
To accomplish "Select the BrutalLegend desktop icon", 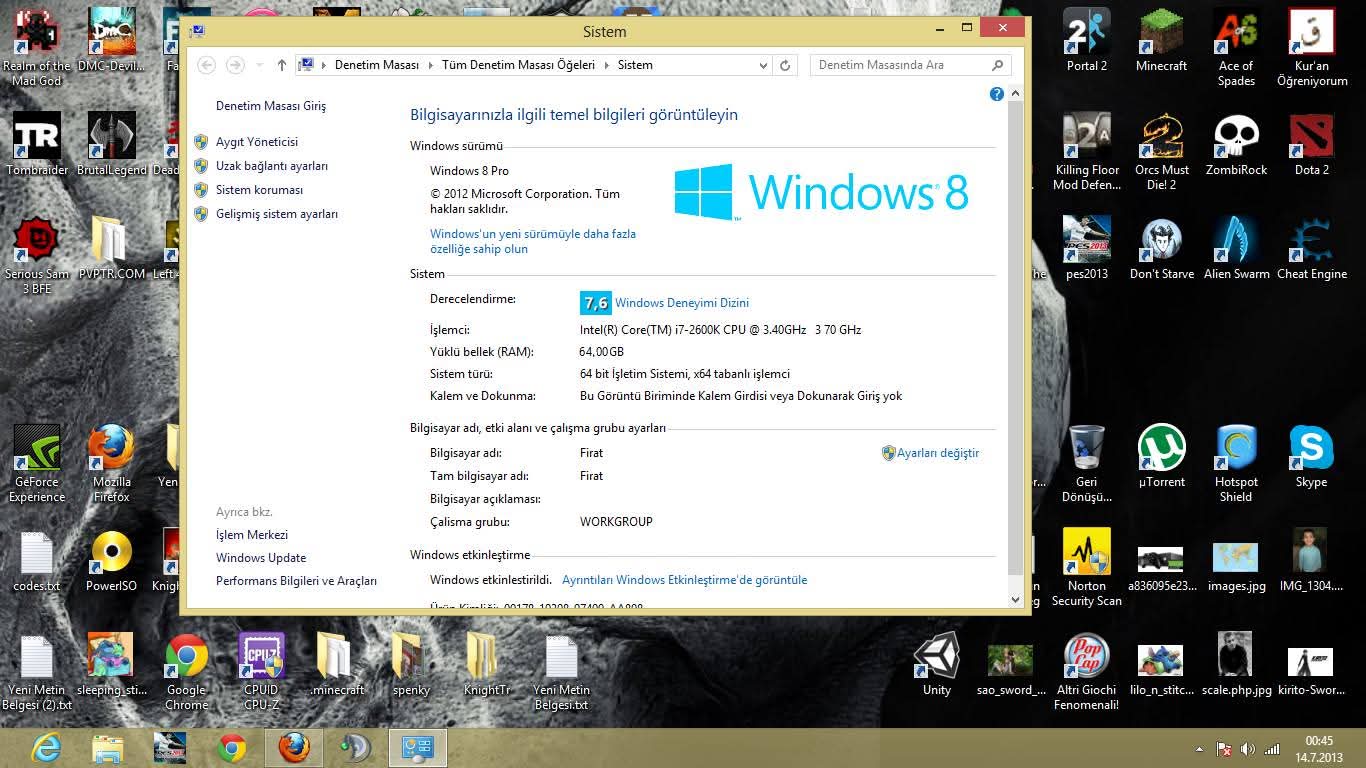I will click(112, 145).
